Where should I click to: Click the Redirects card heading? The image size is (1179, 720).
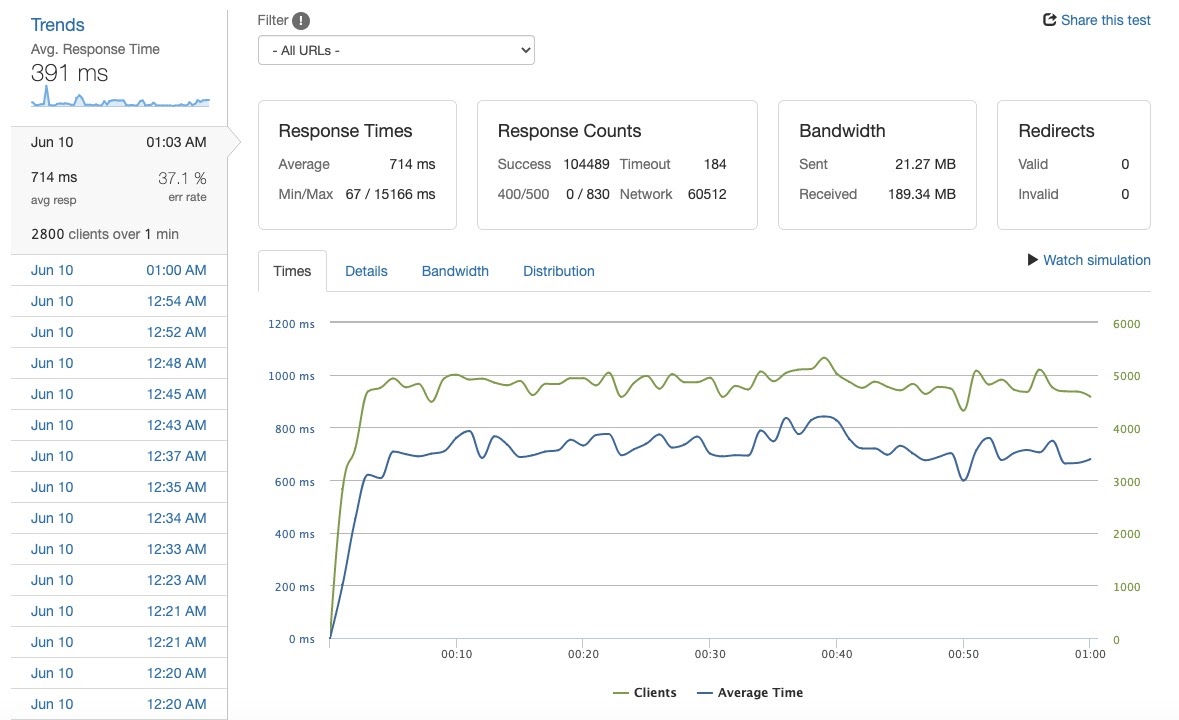pos(1056,131)
